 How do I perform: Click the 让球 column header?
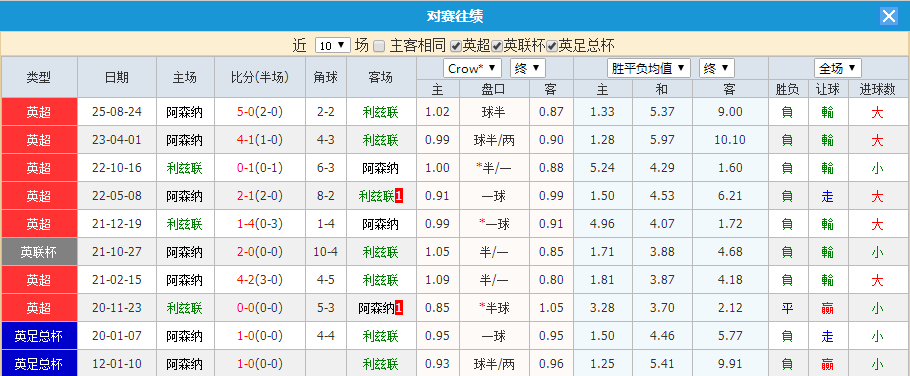tap(828, 89)
